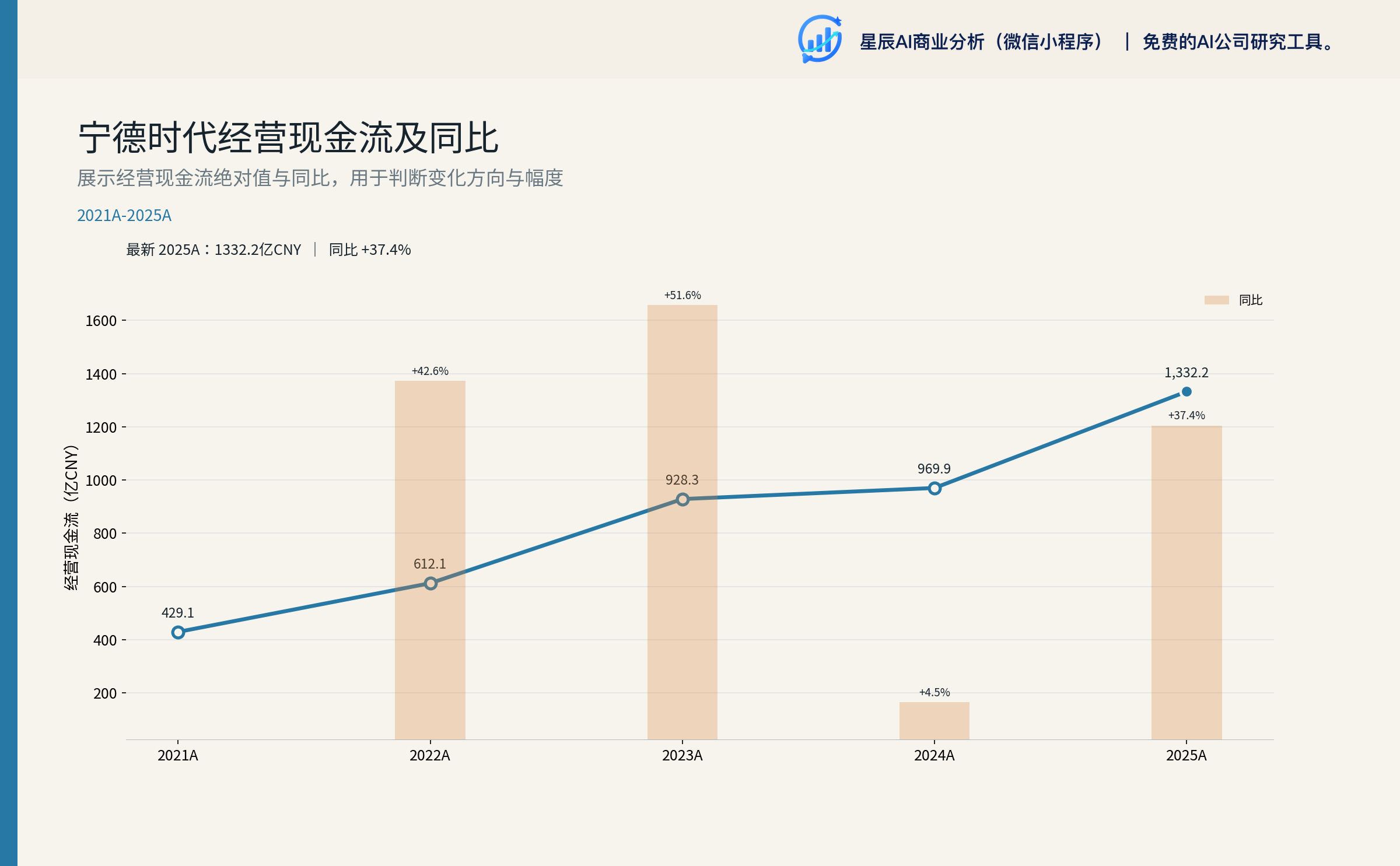Select the 928.3 data value label
Screen dimensions: 1400x866
point(682,480)
